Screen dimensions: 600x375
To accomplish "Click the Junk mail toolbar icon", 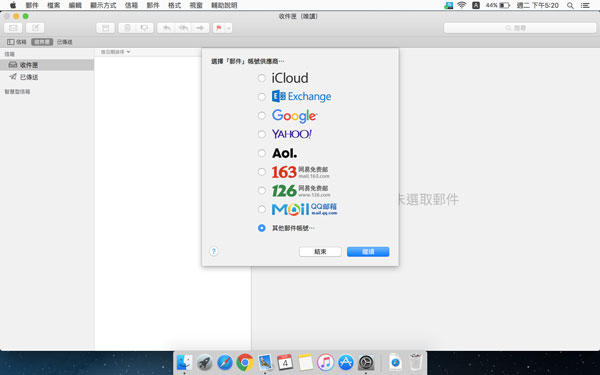I will point(145,28).
